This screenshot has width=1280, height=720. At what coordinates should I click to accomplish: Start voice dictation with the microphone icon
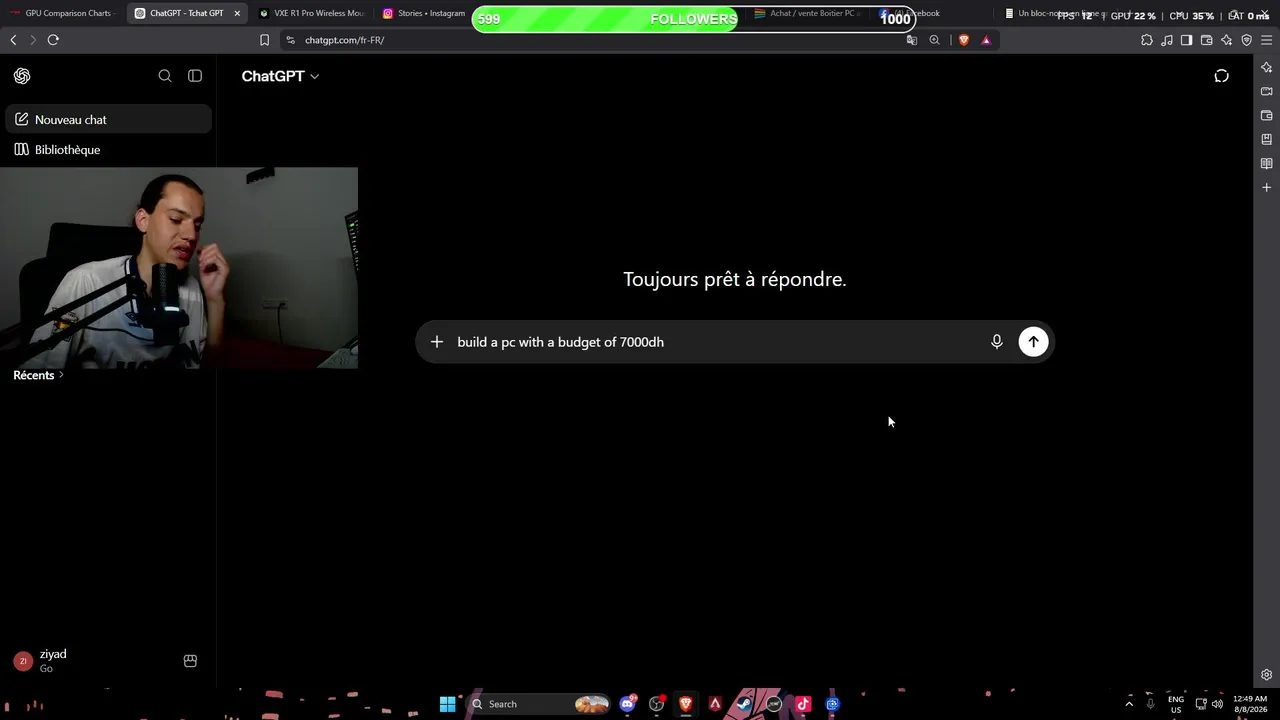click(997, 342)
